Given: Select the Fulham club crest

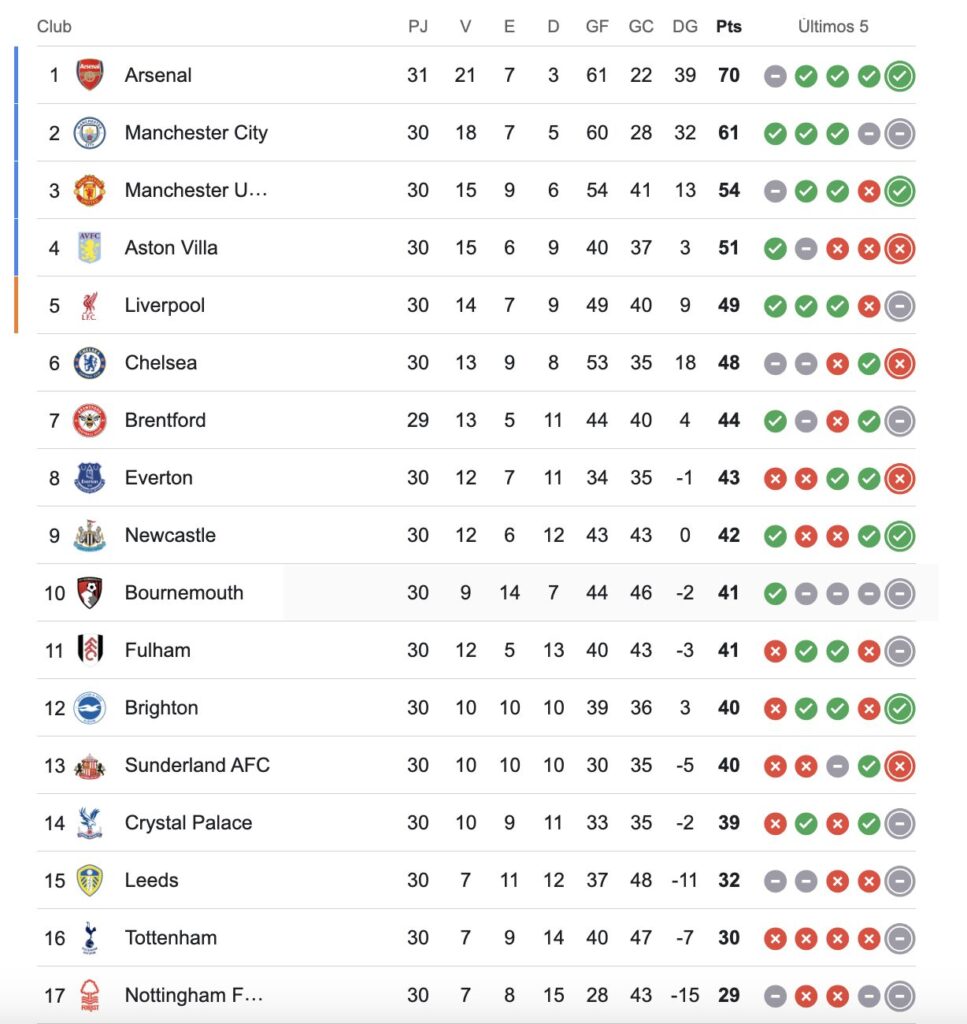Looking at the screenshot, I should [x=90, y=650].
